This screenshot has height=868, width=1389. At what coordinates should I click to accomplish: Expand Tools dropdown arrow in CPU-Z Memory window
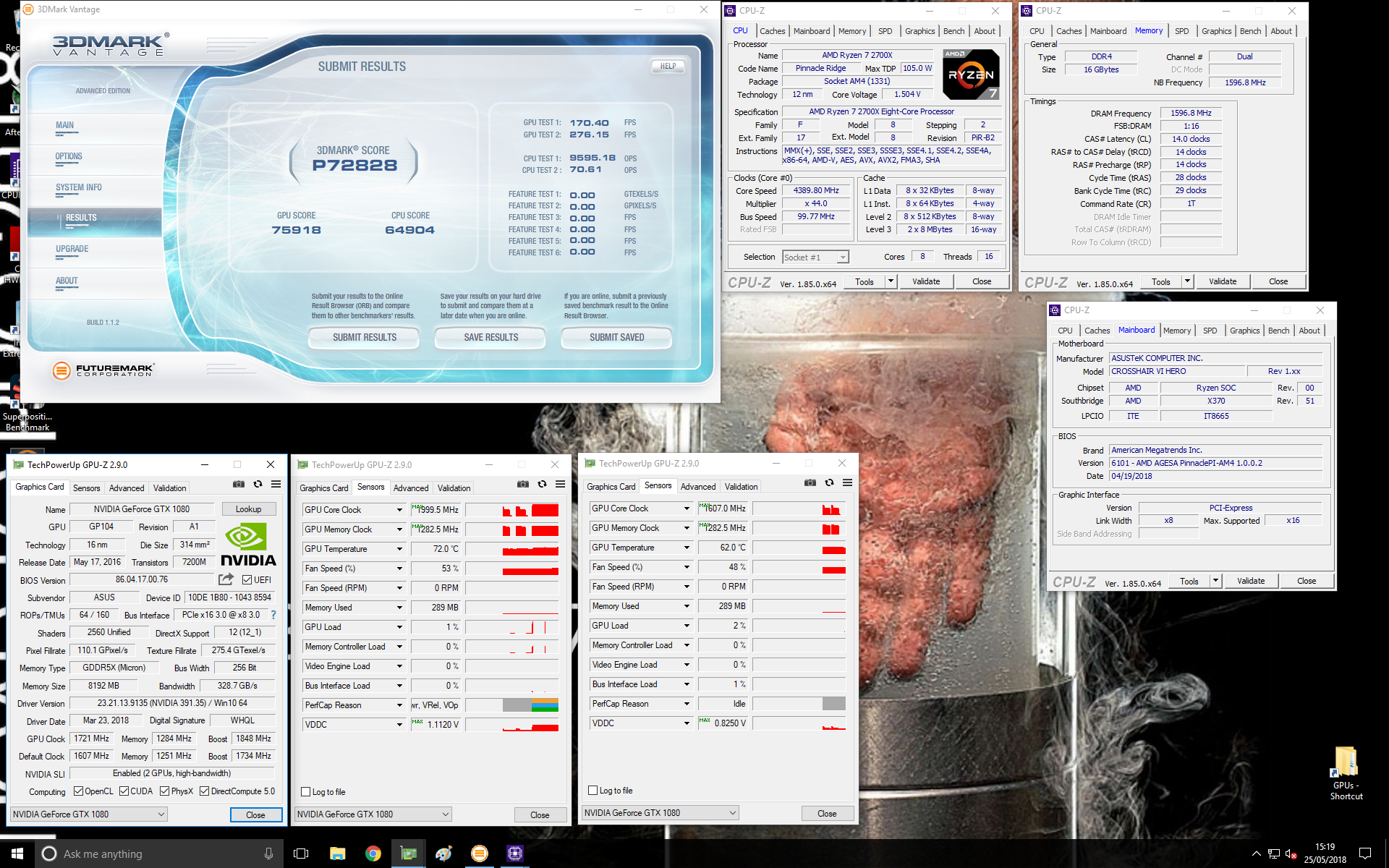[1188, 281]
